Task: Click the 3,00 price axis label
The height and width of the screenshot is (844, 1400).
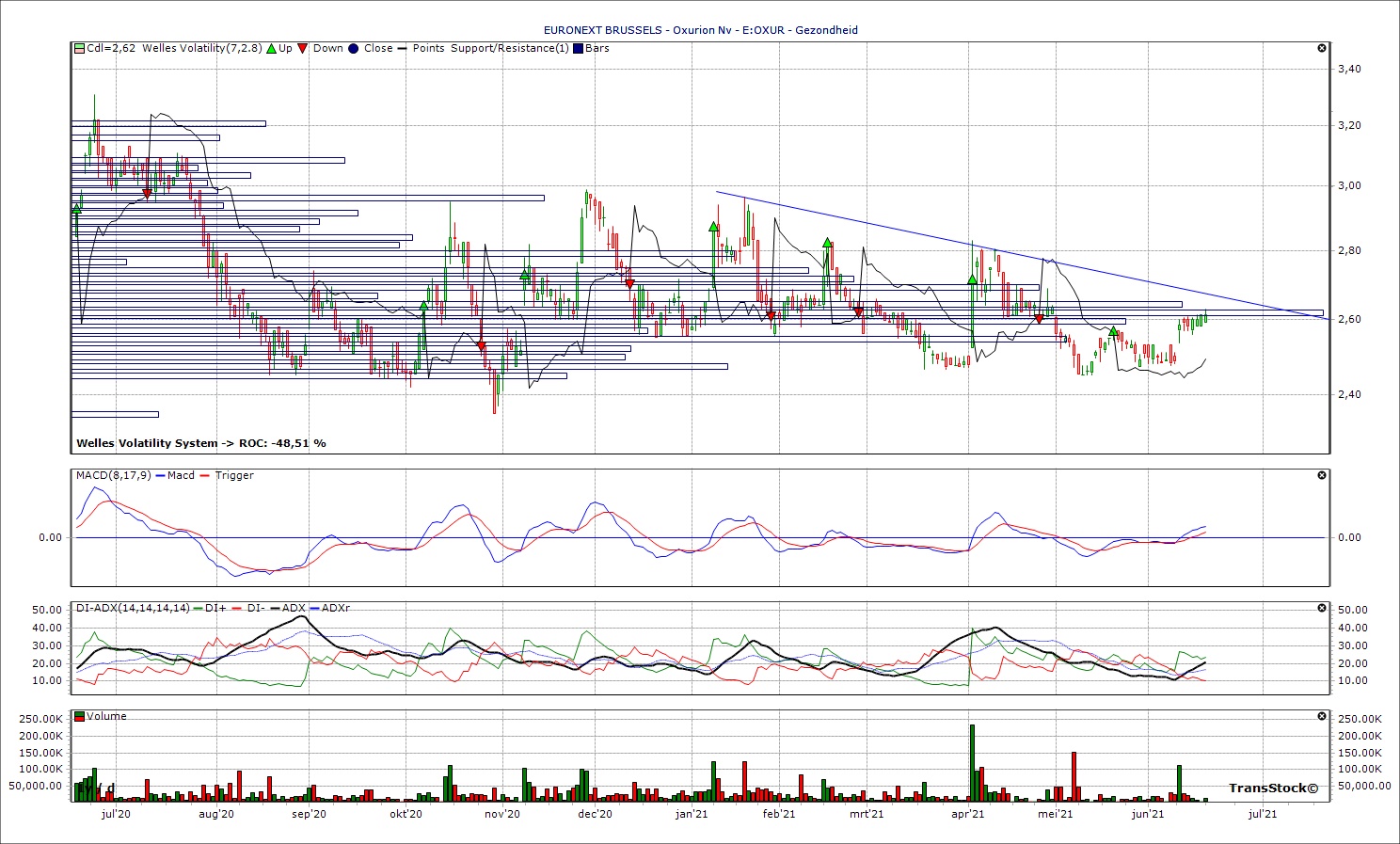Action: (1348, 185)
